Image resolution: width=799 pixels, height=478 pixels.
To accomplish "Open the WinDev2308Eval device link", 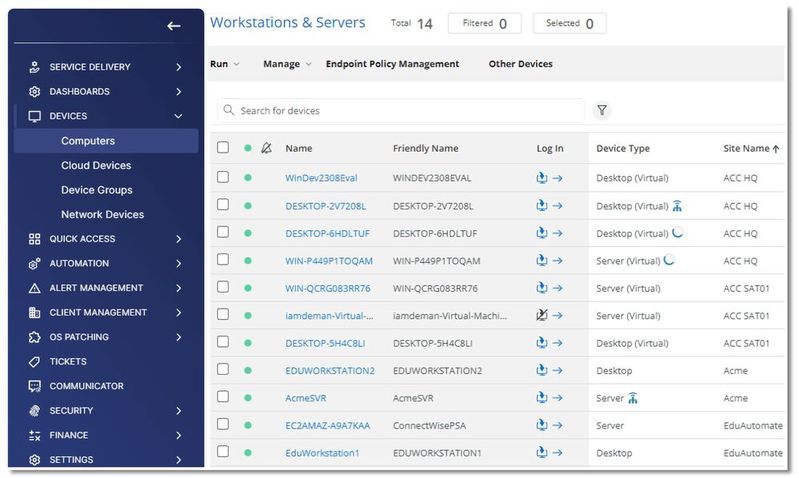I will click(x=321, y=178).
